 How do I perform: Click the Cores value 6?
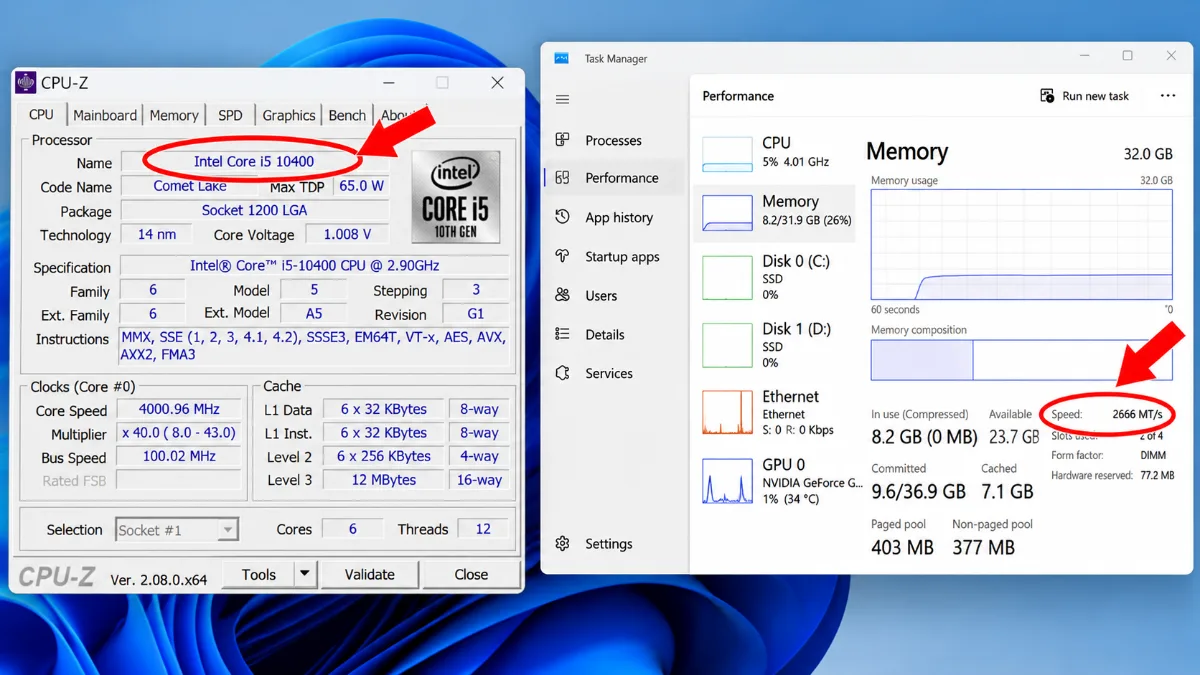[352, 529]
